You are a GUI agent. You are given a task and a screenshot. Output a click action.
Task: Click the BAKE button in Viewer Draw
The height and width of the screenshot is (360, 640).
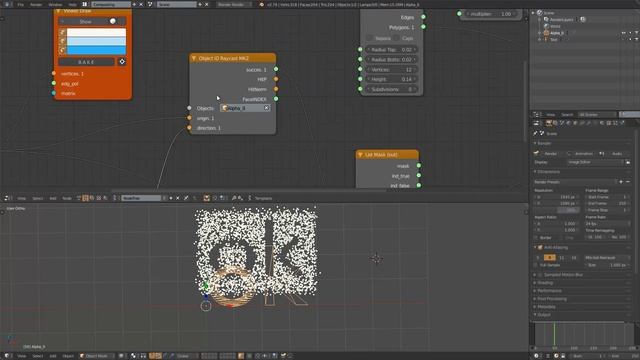[x=86, y=62]
